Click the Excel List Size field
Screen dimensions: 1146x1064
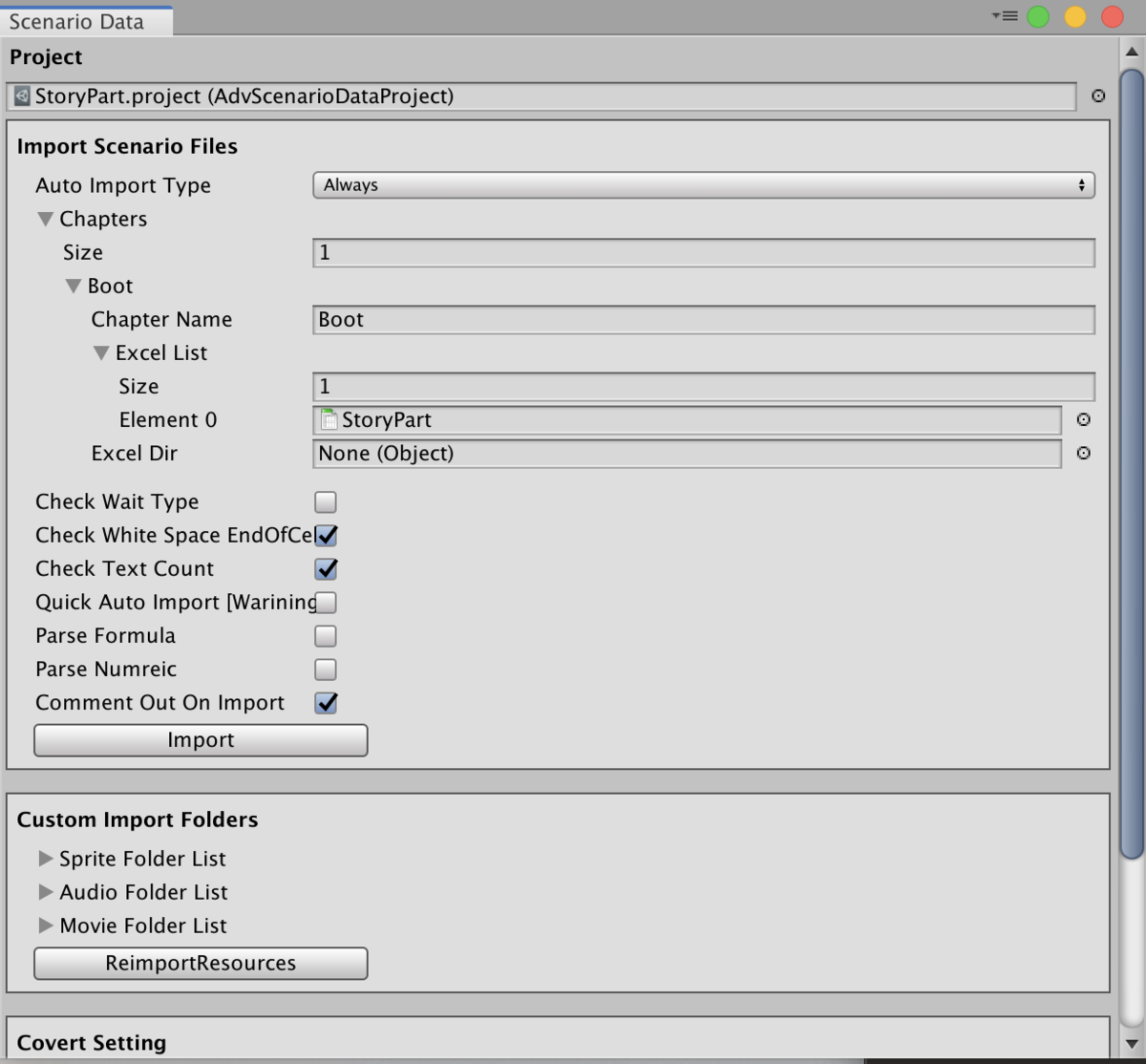pos(704,386)
